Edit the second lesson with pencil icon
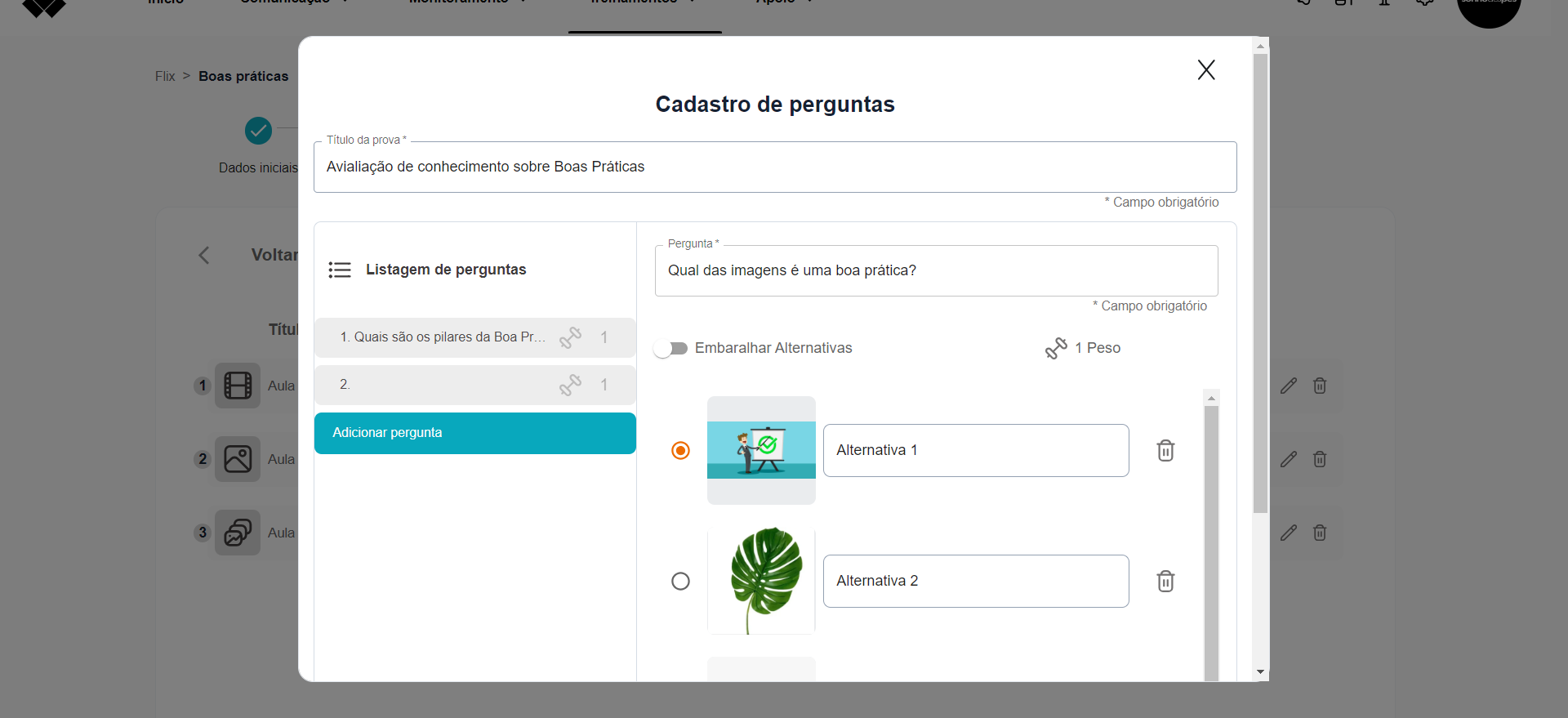Screen dimensions: 1568x718 point(1289,459)
